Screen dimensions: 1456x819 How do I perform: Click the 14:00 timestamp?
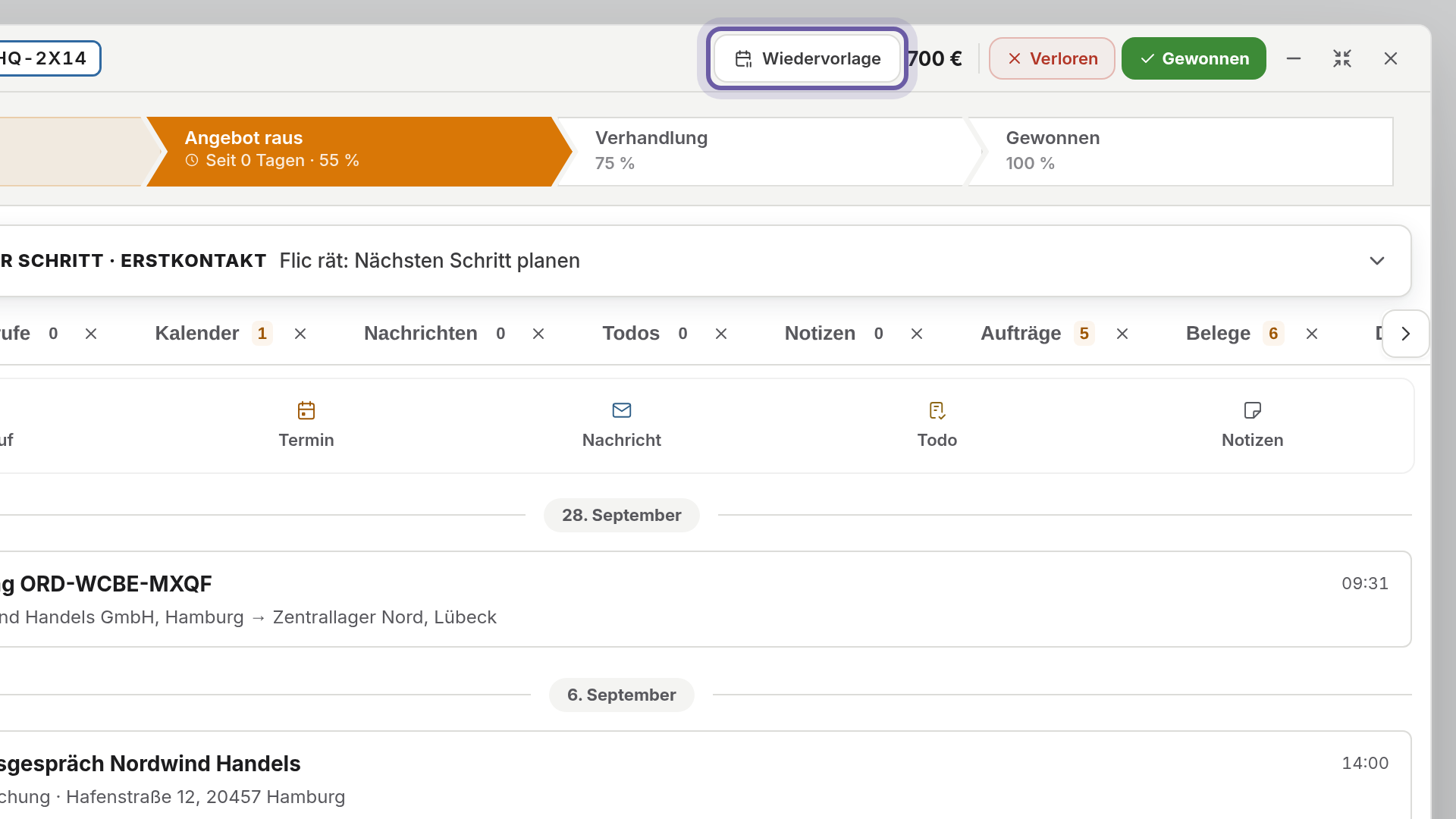(1365, 763)
